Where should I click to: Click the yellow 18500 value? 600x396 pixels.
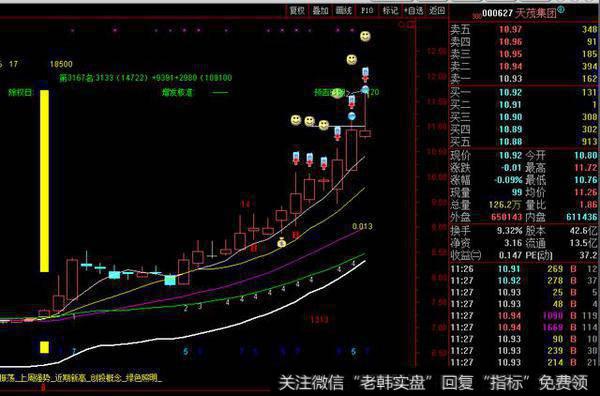(61, 64)
